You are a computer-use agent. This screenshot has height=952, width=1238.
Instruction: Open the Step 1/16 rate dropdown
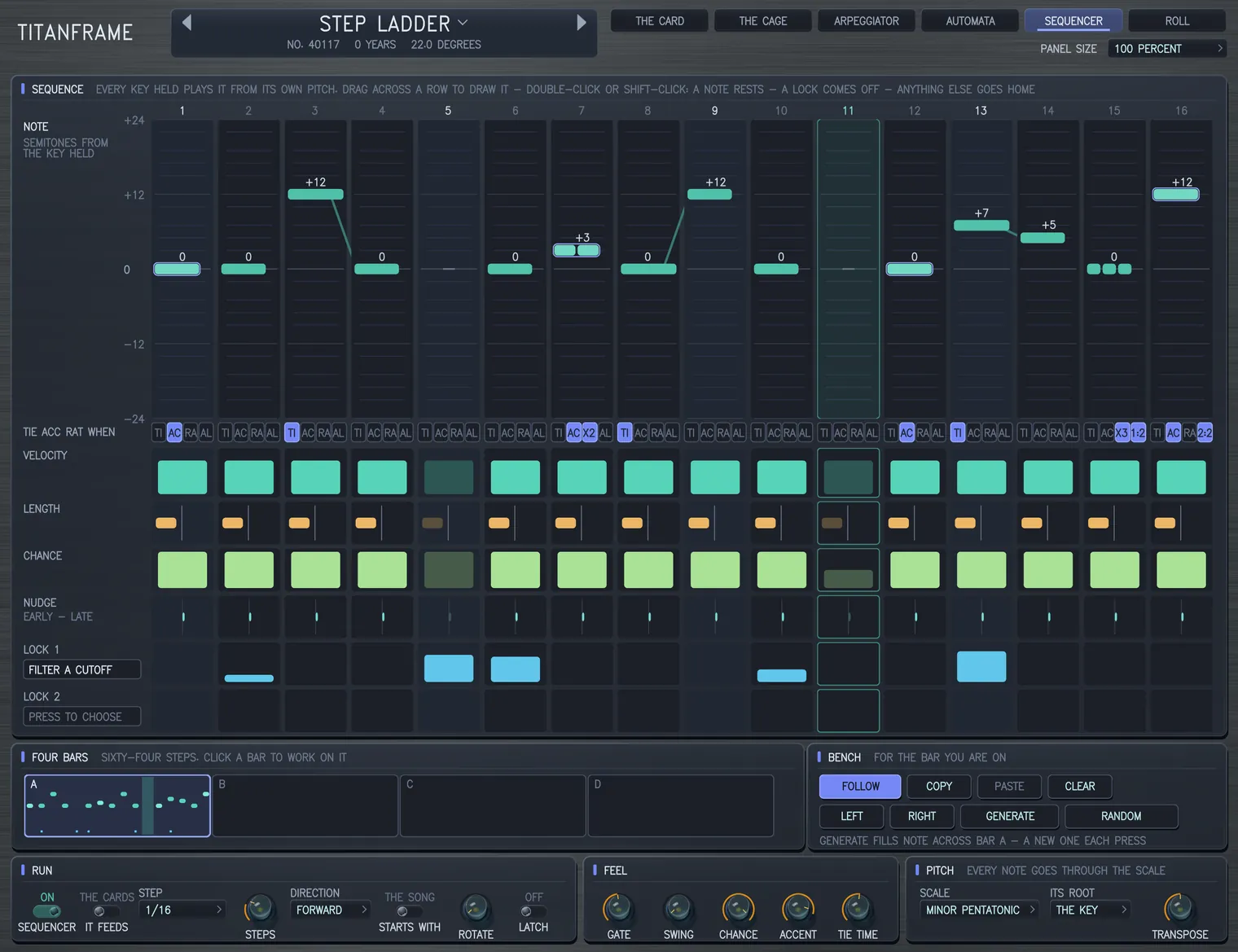click(182, 910)
